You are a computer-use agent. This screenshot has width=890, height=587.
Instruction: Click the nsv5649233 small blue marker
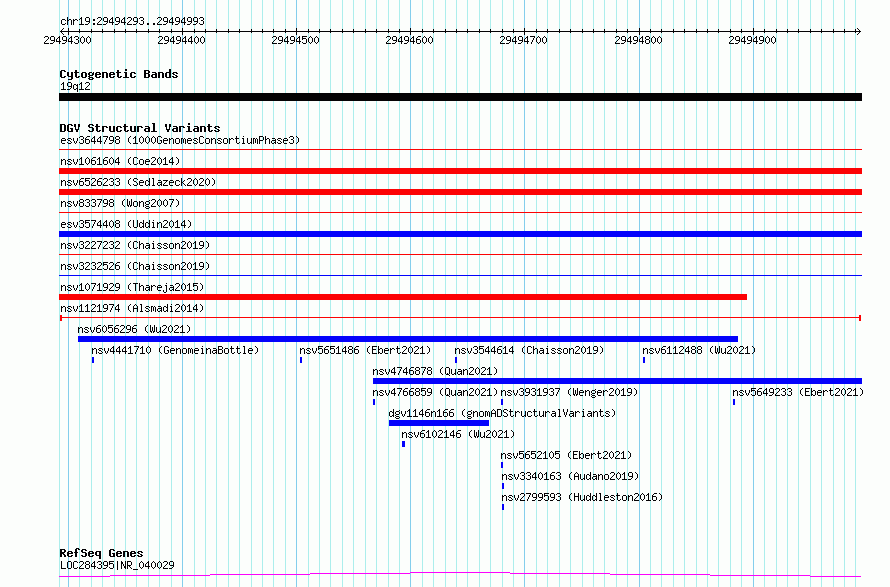point(734,402)
